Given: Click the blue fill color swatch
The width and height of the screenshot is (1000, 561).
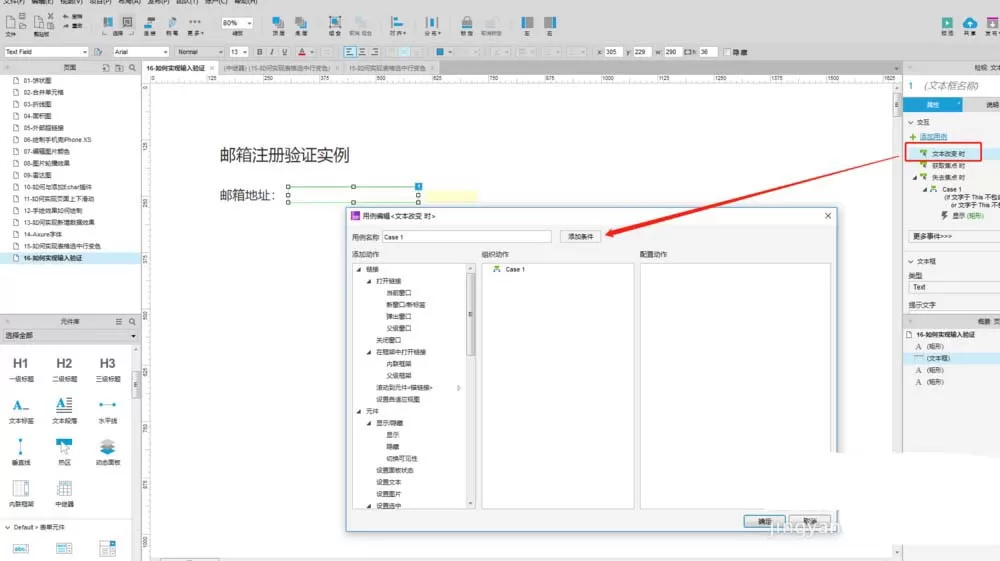Looking at the screenshot, I should 439,52.
